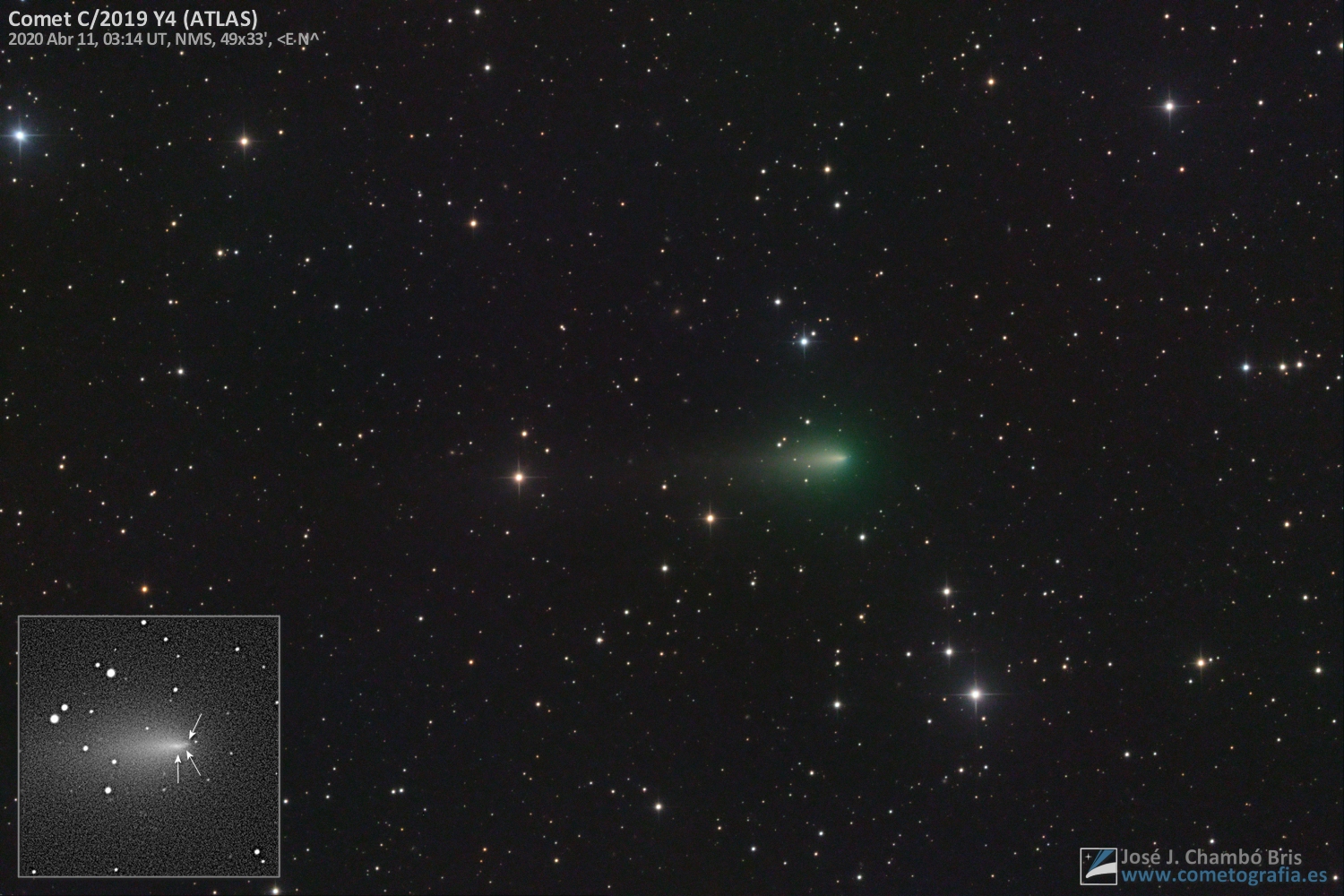Click the brightest white star in lower right
Image resolution: width=1344 pixels, height=896 pixels.
click(975, 694)
